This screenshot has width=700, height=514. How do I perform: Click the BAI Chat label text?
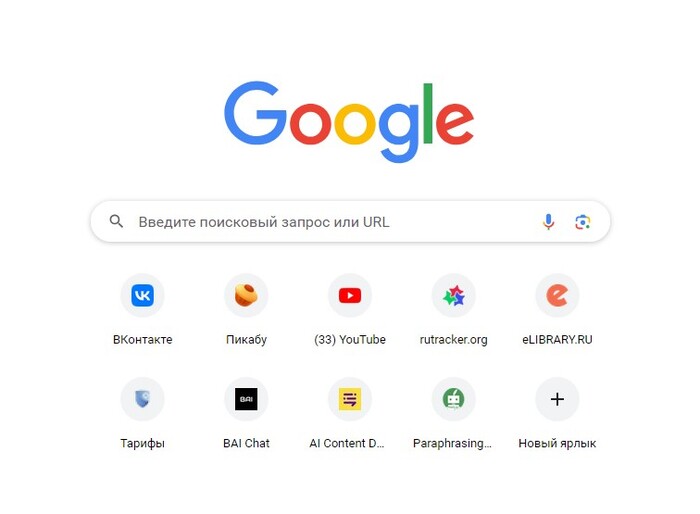click(x=246, y=443)
